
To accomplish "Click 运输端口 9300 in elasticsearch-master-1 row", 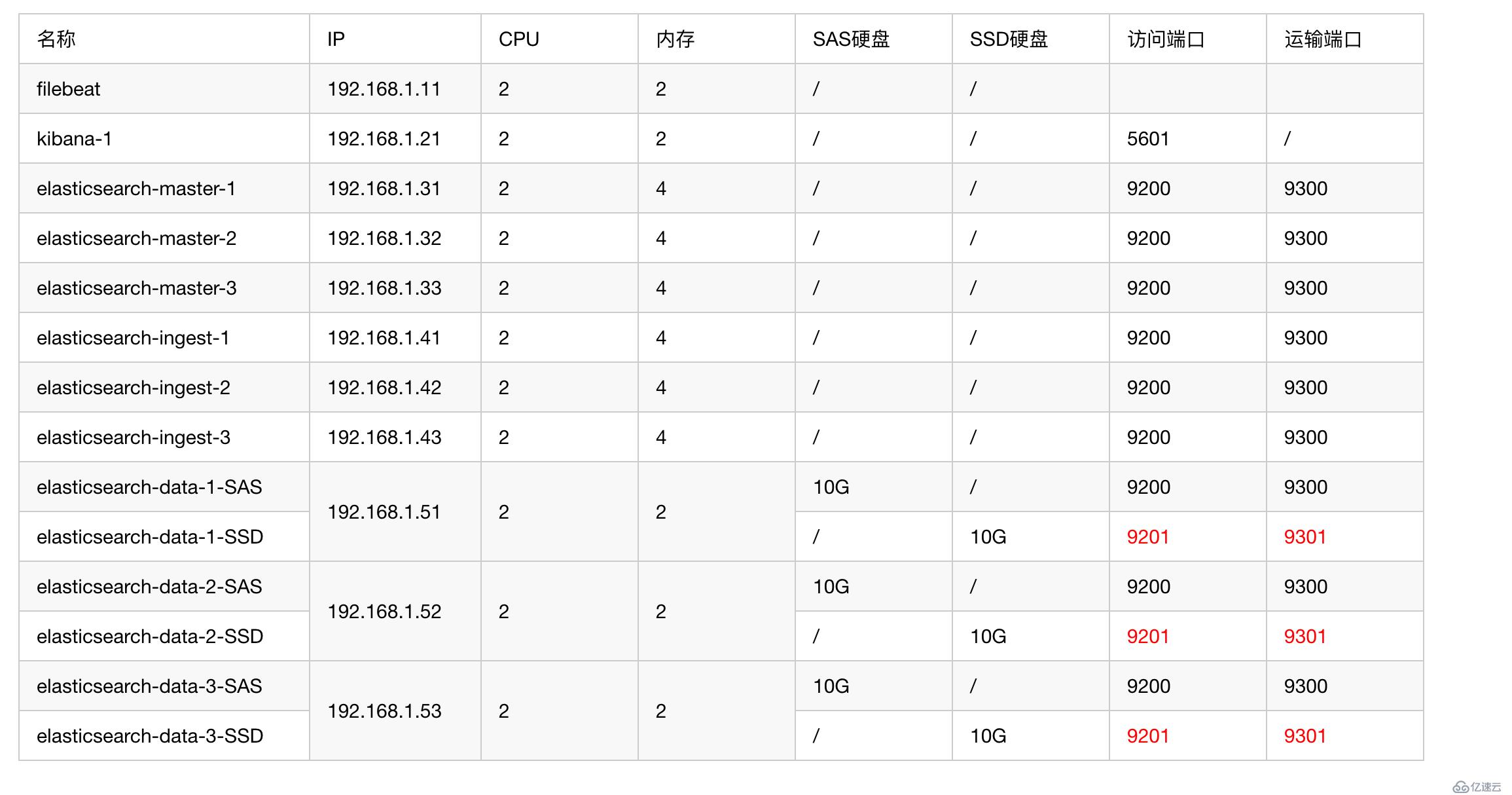I will pyautogui.click(x=1306, y=189).
